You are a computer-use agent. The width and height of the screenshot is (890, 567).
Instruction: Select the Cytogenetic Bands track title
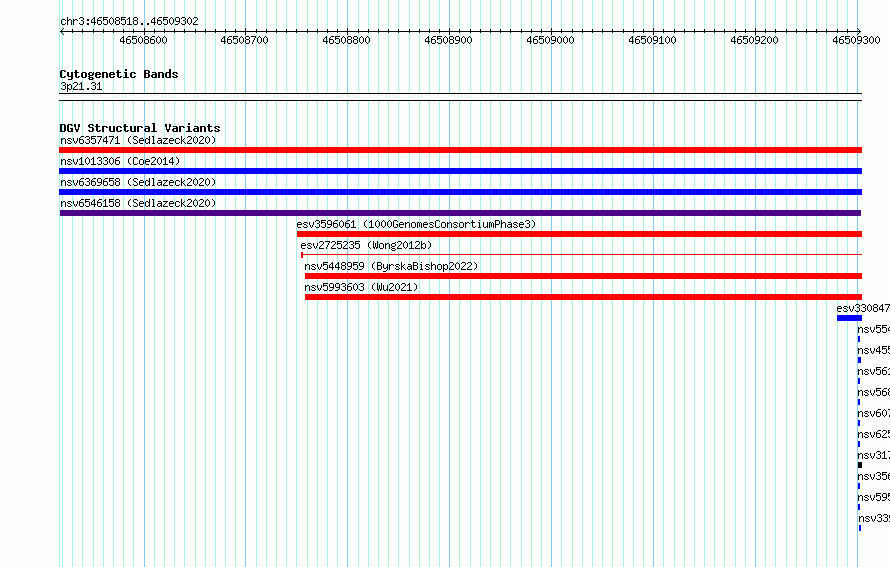[x=119, y=74]
